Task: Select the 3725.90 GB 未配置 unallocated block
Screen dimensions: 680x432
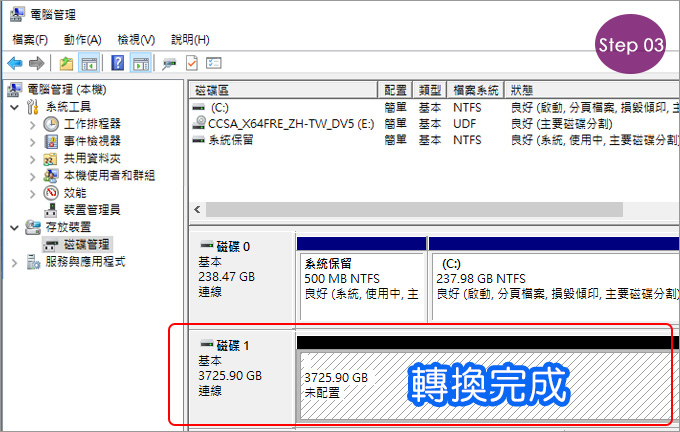Action: (489, 386)
